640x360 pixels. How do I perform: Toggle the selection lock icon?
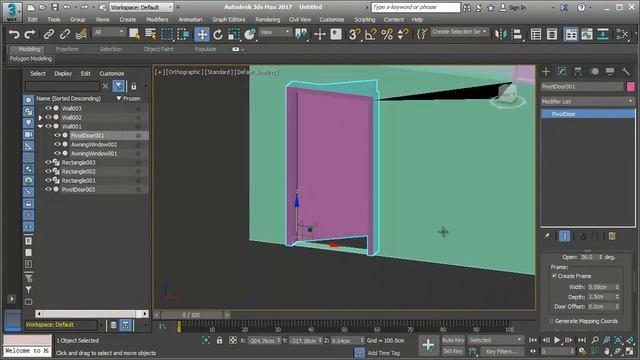click(219, 340)
